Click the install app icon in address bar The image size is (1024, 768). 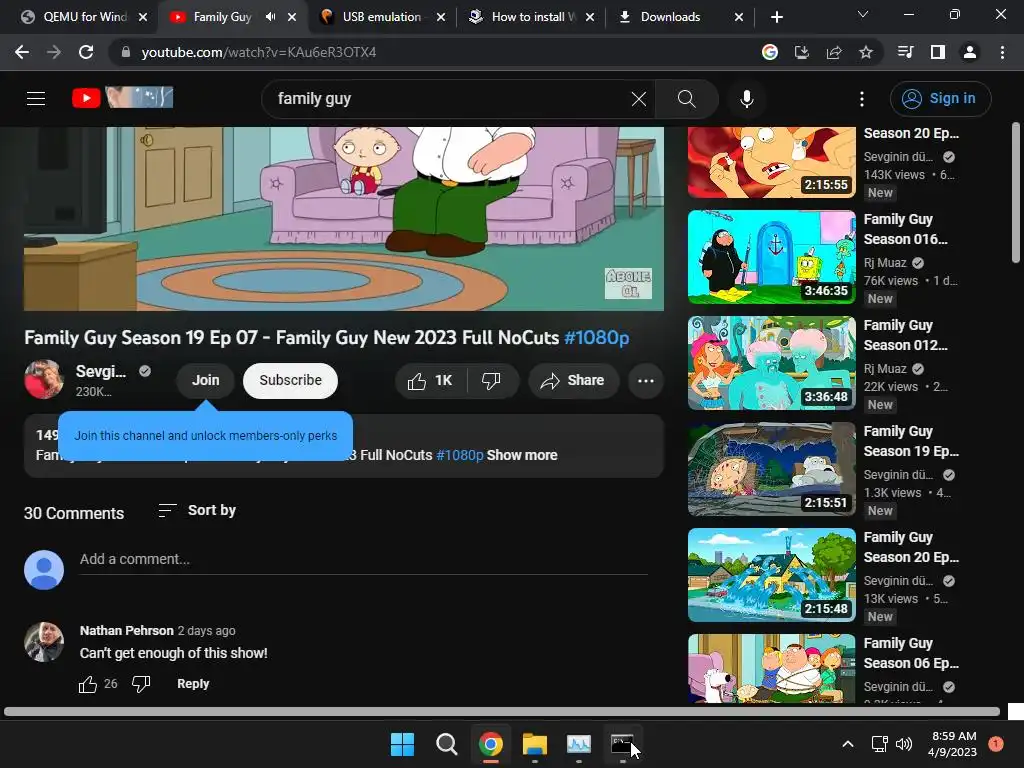click(x=802, y=52)
